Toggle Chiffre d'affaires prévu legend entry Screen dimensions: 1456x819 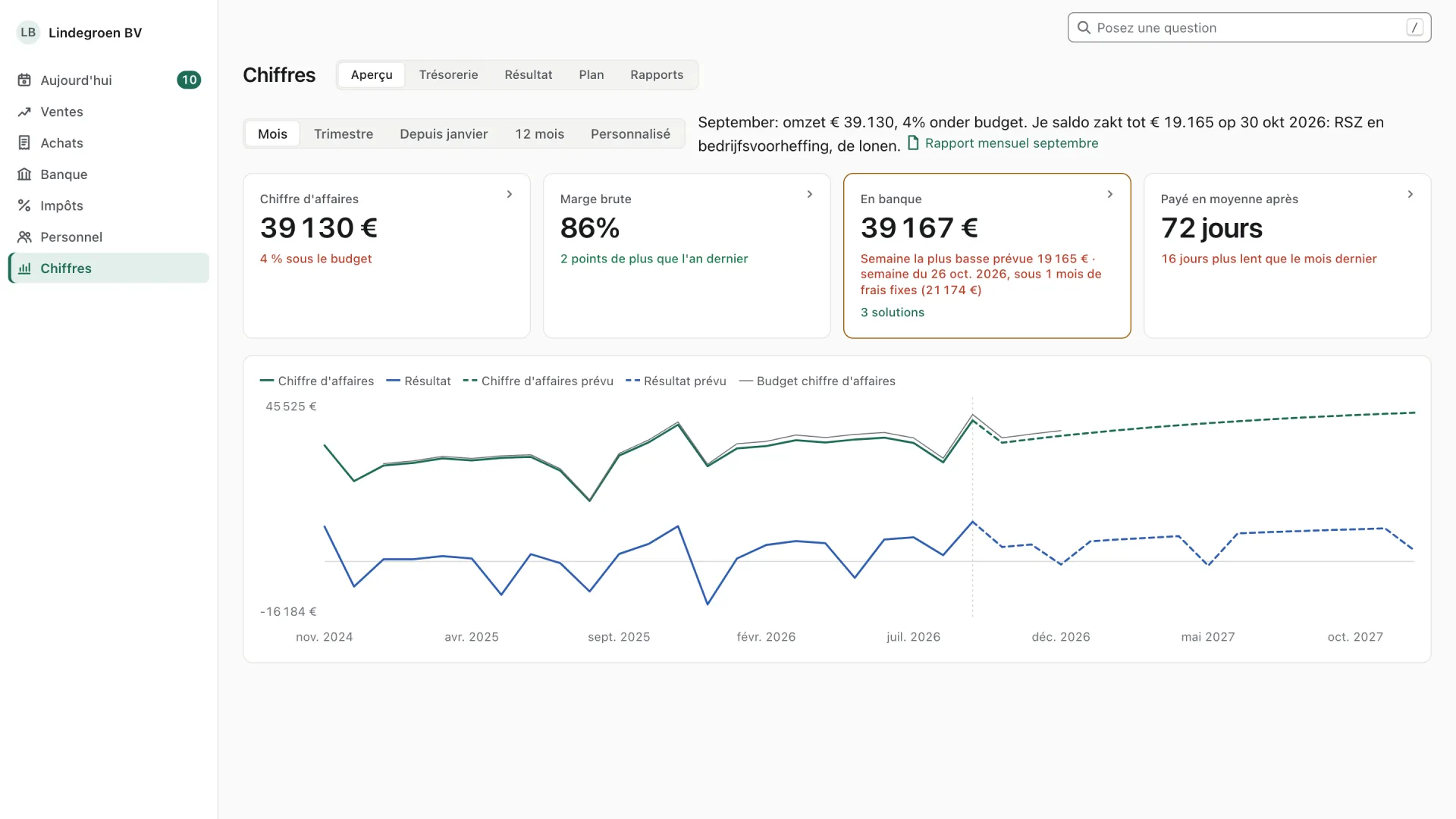point(538,381)
